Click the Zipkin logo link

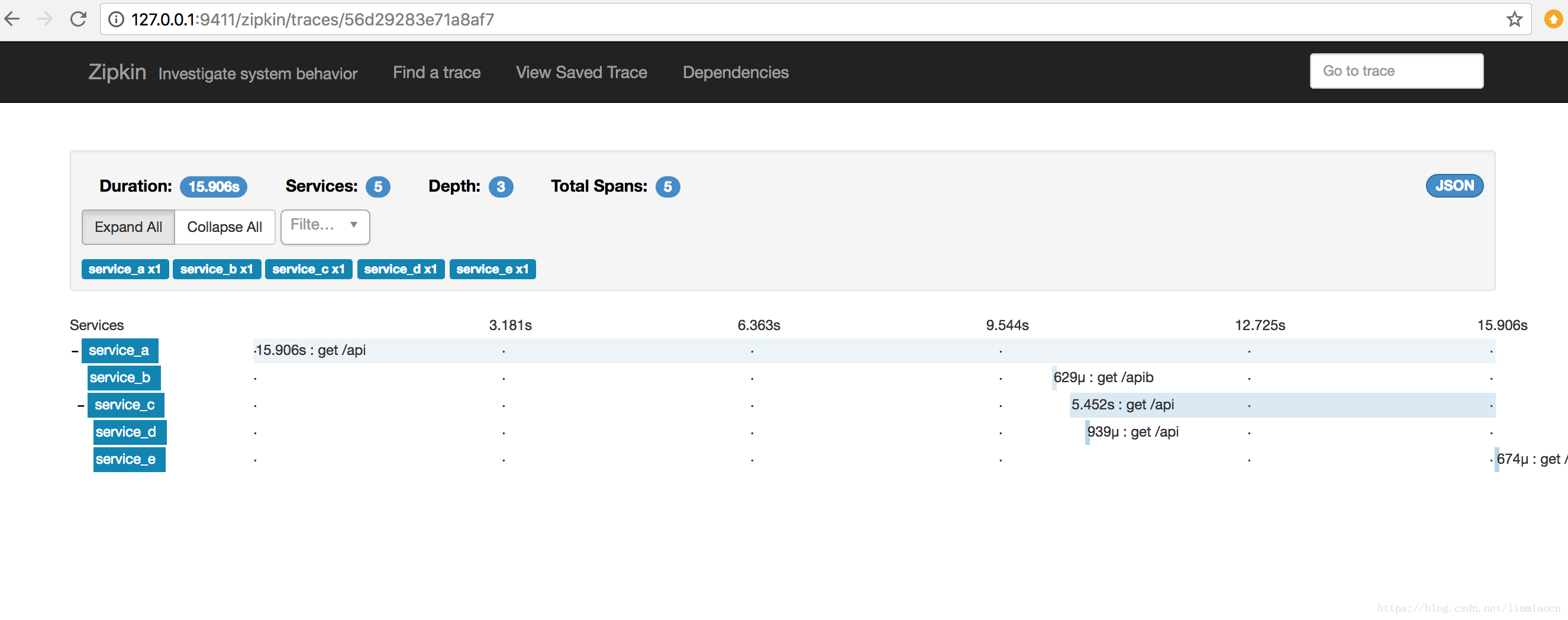point(117,72)
